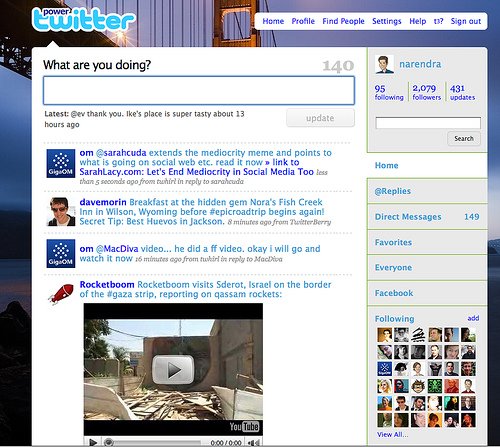Click the Search button
This screenshot has width=500, height=447.
click(464, 138)
